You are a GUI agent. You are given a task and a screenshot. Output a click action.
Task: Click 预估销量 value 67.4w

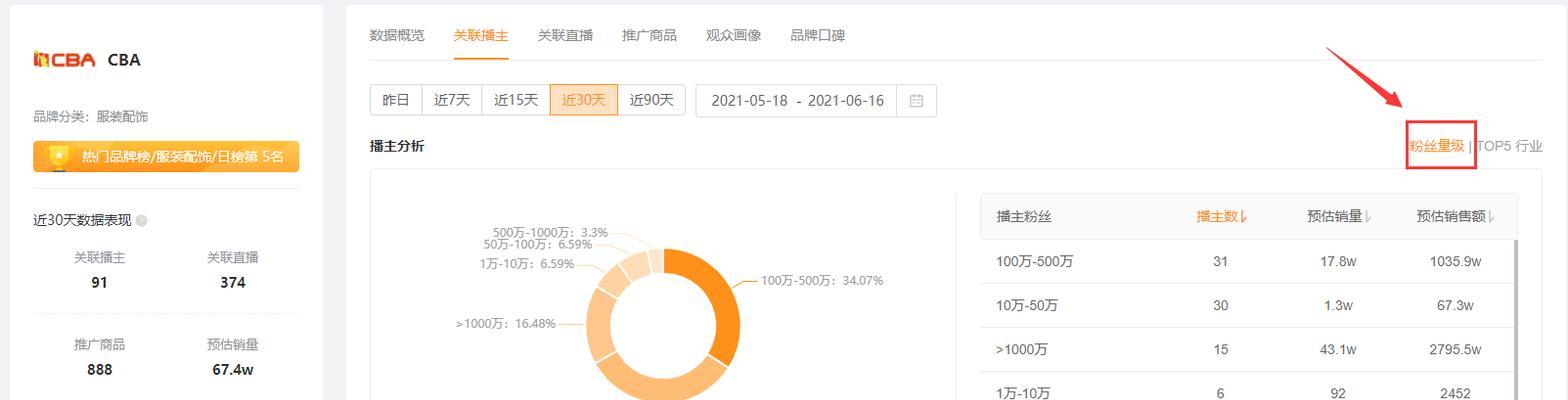(233, 370)
